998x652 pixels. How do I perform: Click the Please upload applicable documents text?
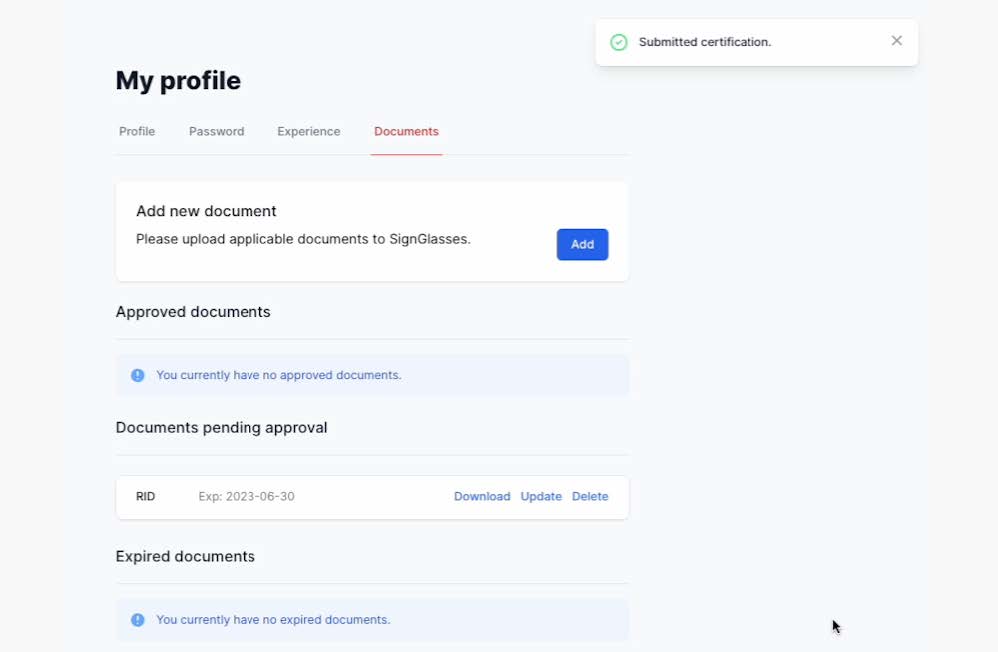pos(303,239)
